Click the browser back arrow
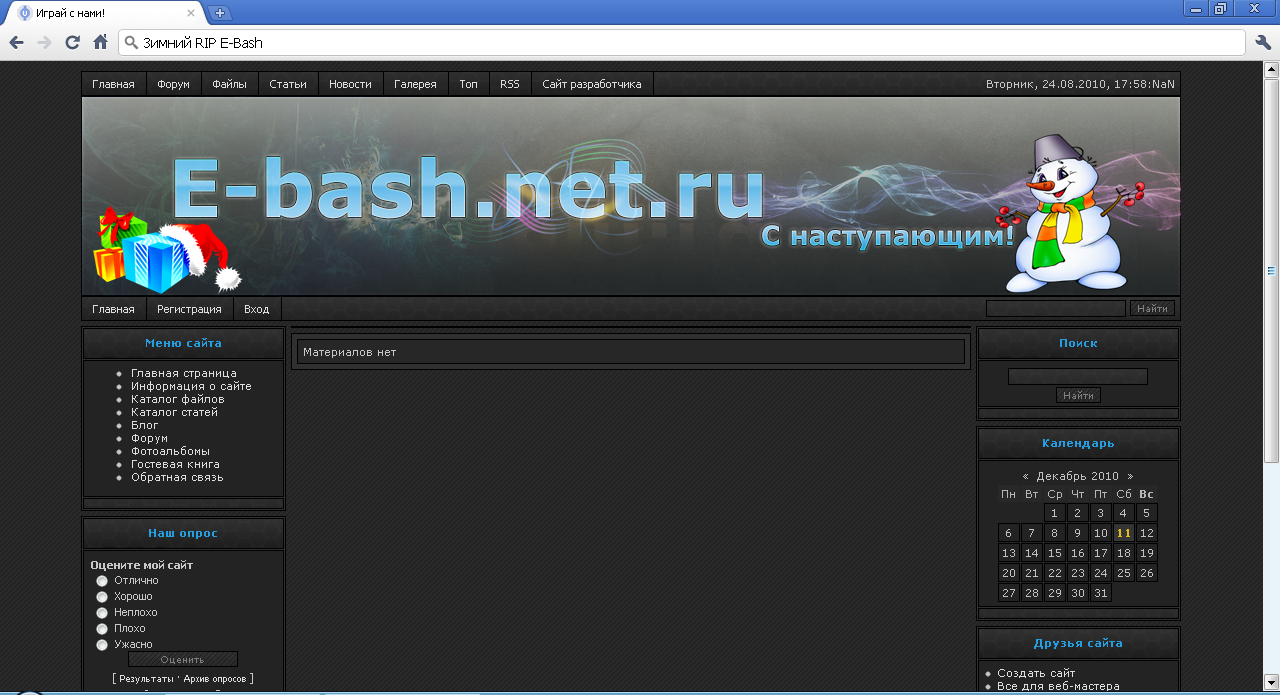 coord(16,42)
